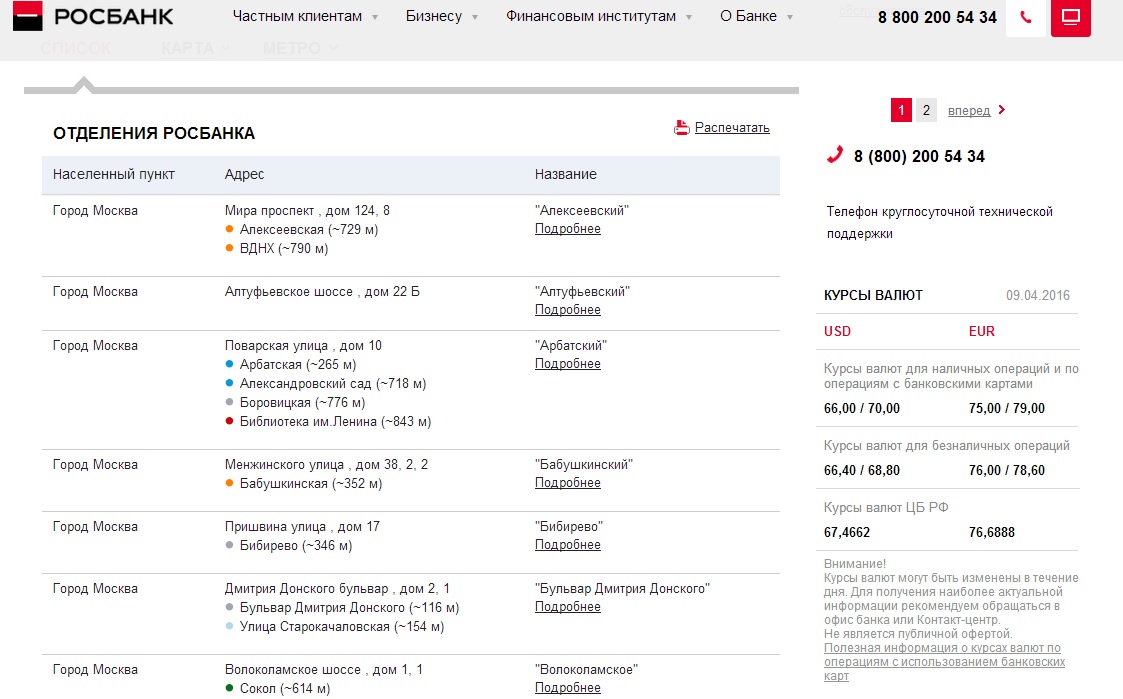1123x699 pixels.
Task: Open the useful info link about card exchange rates
Action: 943,662
